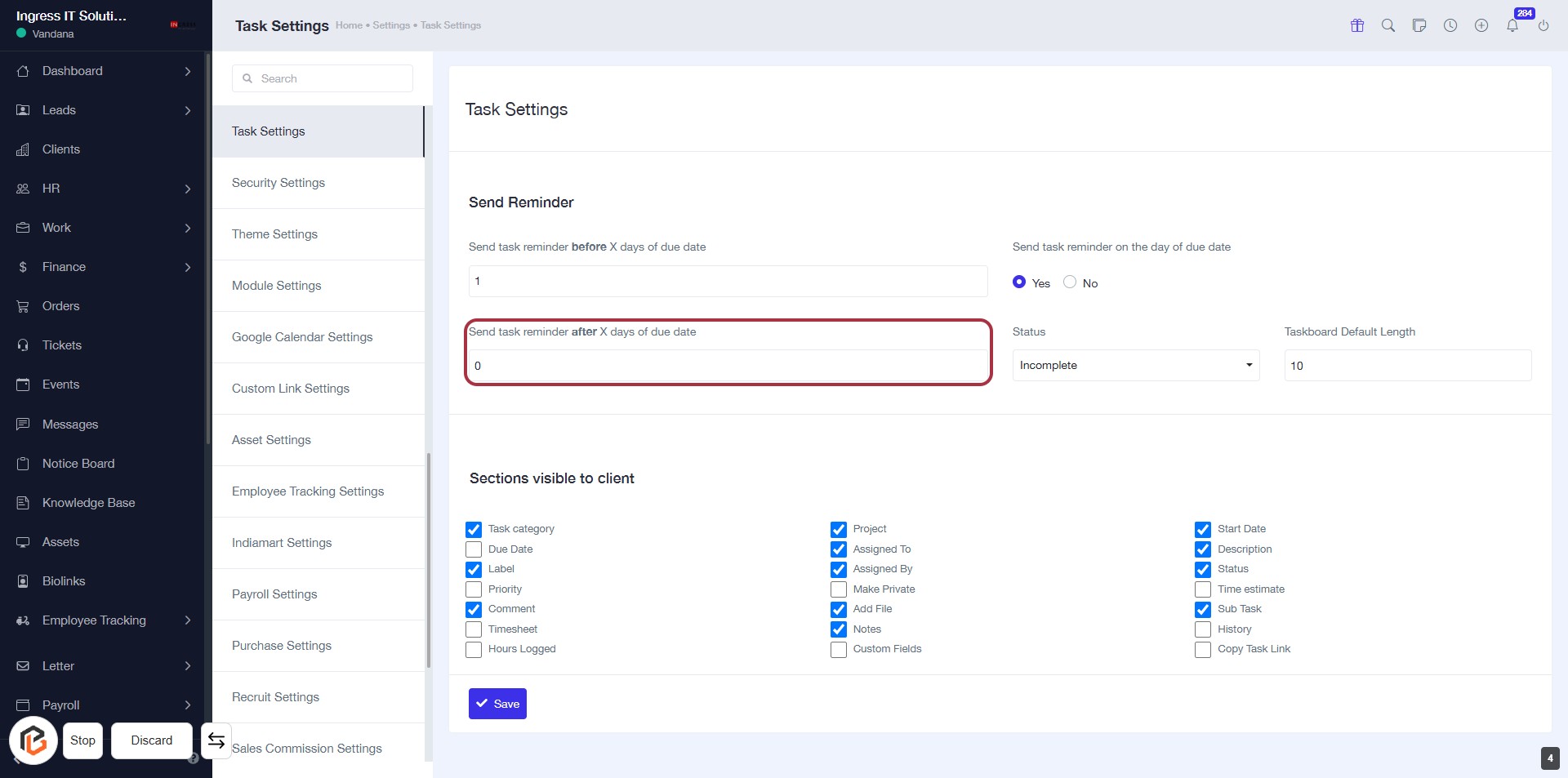Open the sticky notes icon in header
The width and height of the screenshot is (1568, 778).
1419,25
